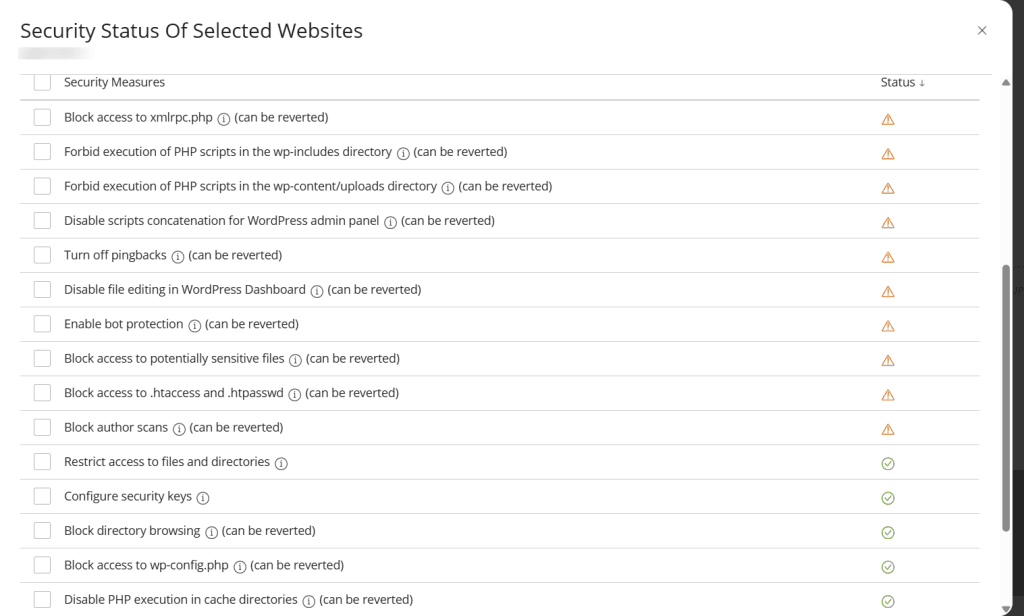This screenshot has width=1024, height=616.
Task: Check the Configure security keys measure
Action: point(41,496)
